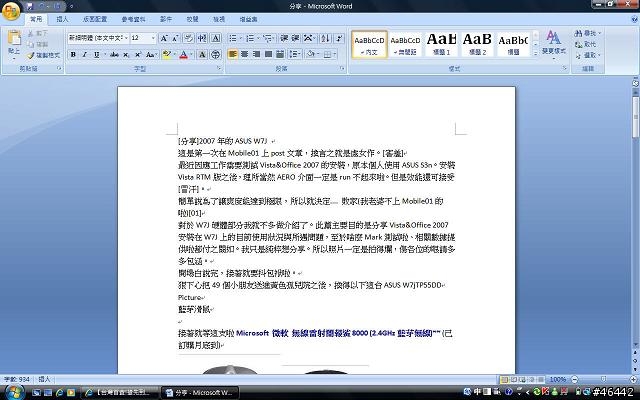
Task: Switch to the 參考資料 References tab
Action: pyautogui.click(x=133, y=19)
